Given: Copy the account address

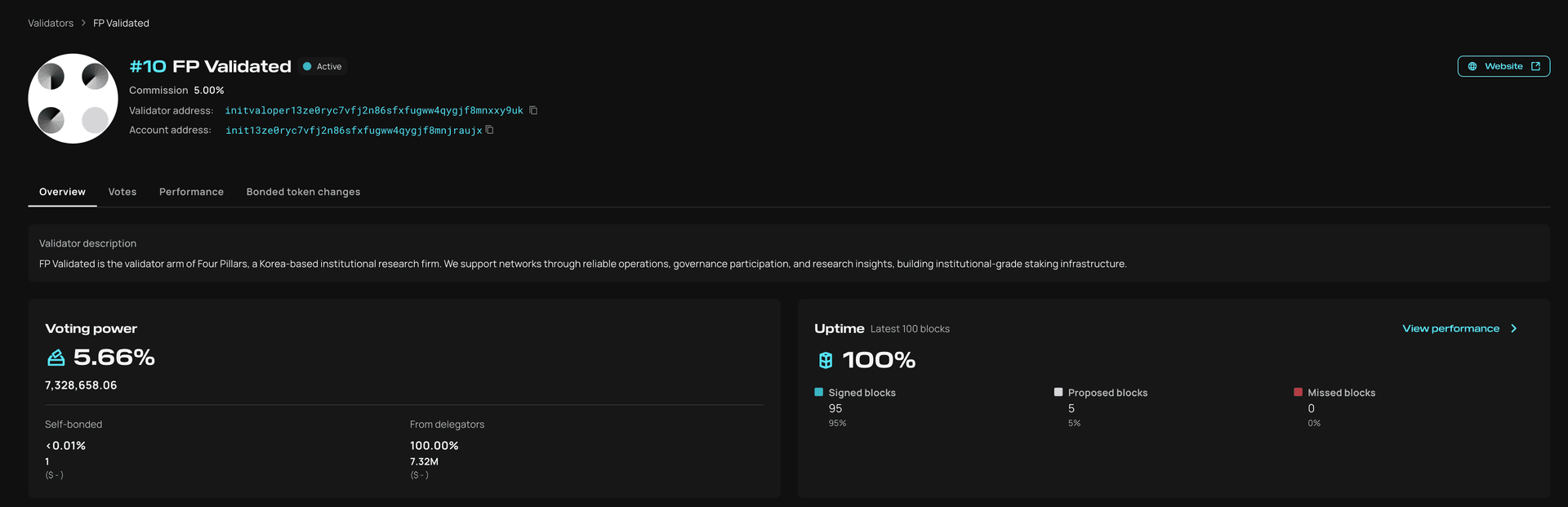Looking at the screenshot, I should (489, 130).
